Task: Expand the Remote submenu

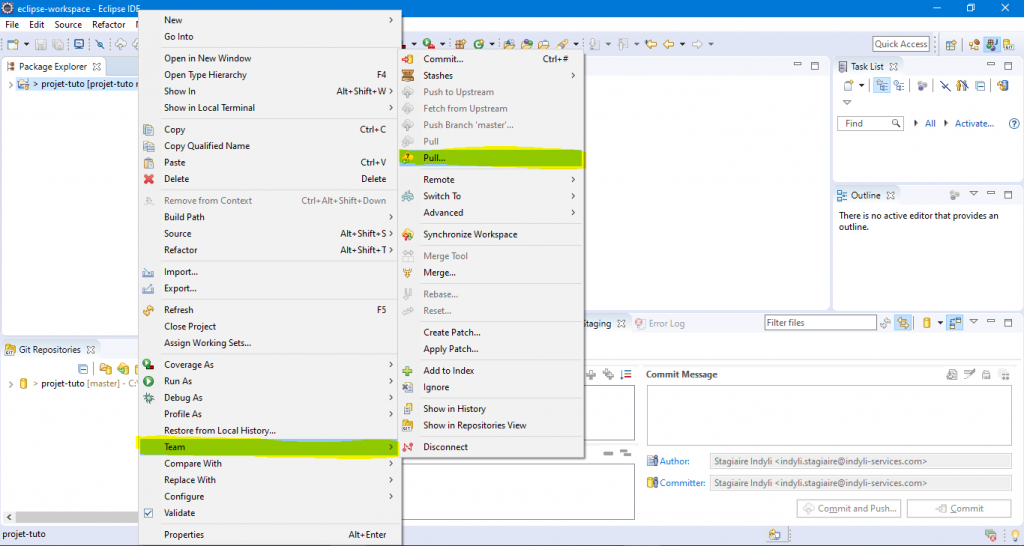Action: click(x=491, y=180)
